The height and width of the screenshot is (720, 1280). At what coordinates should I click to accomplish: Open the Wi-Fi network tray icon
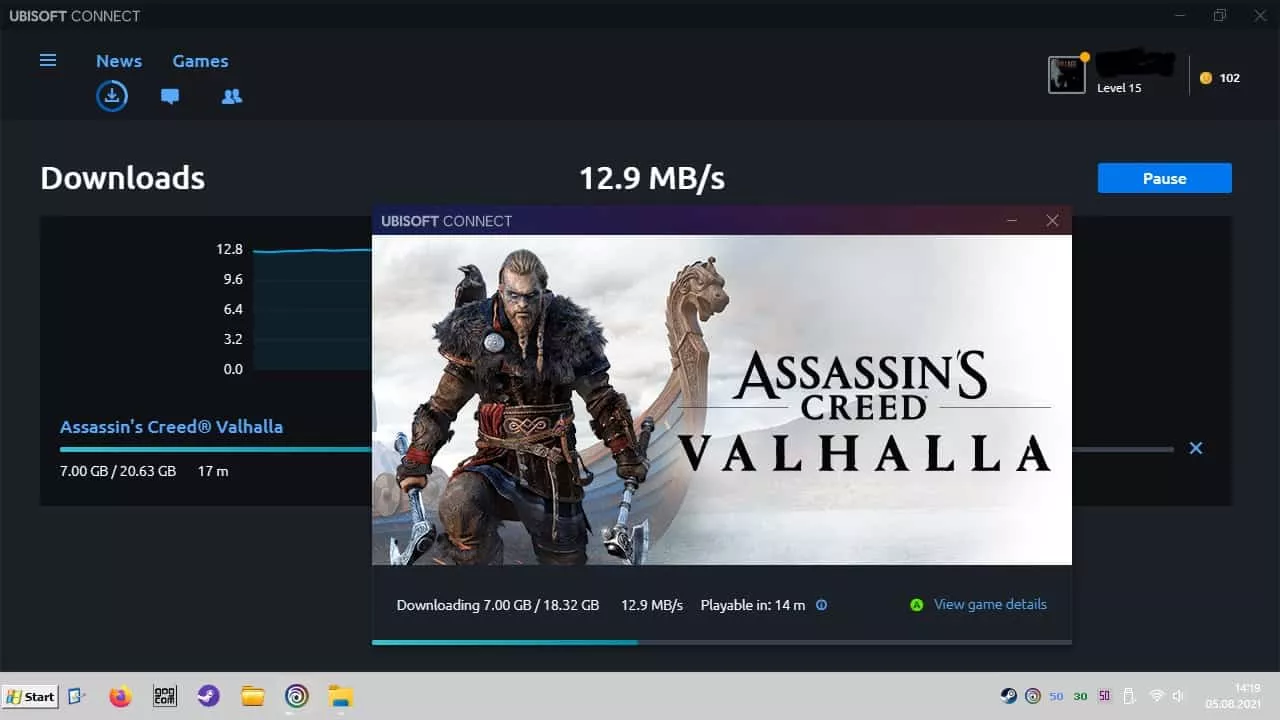(1157, 696)
